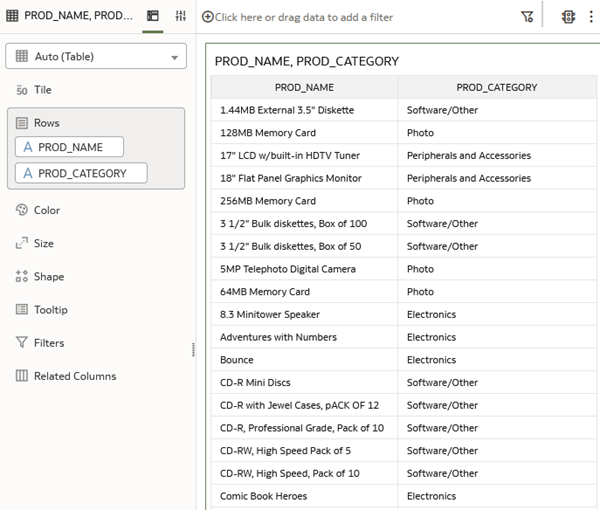Image resolution: width=600 pixels, height=510 pixels.
Task: Click the add filter plus icon
Action: tap(207, 17)
